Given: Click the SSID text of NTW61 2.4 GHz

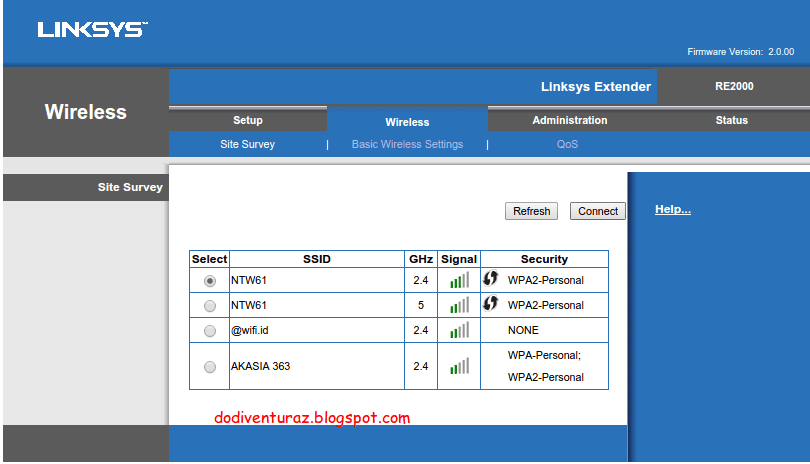Looking at the screenshot, I should [248, 280].
